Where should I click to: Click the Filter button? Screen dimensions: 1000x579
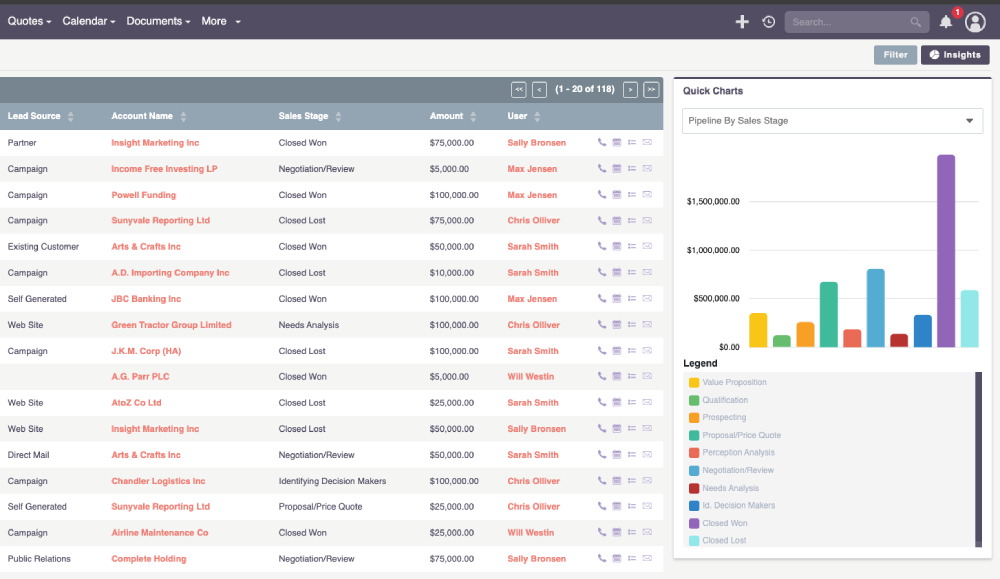pyautogui.click(x=895, y=55)
